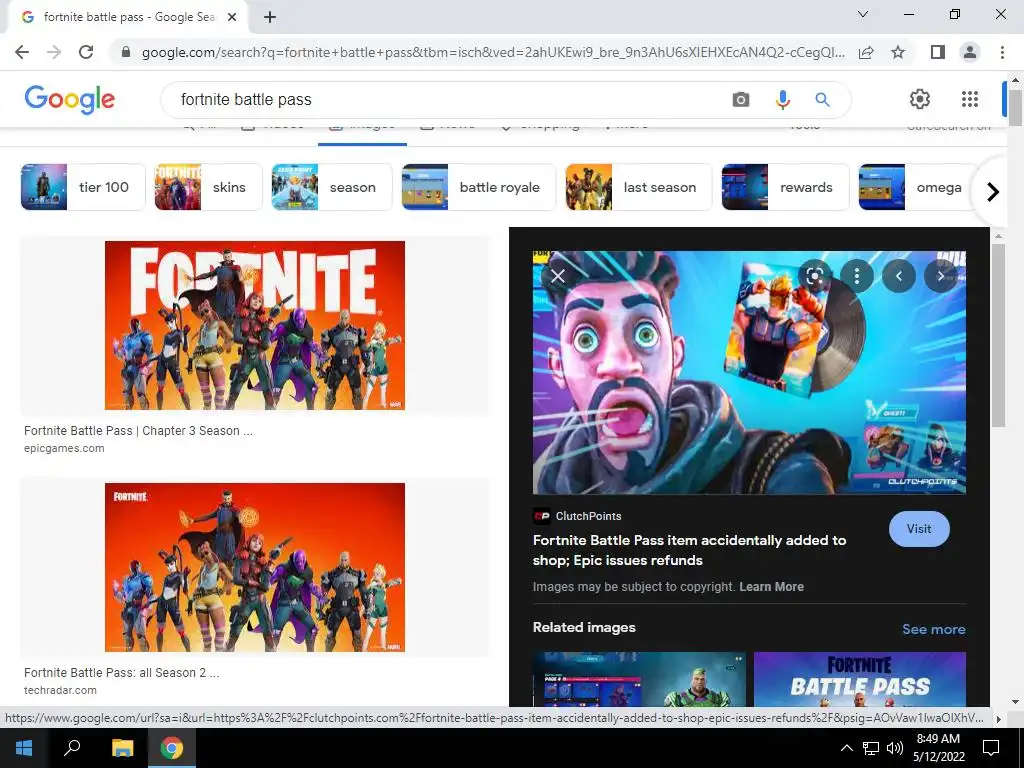Screen dimensions: 1024x768
Task: Open the Chrome three-dot menu
Action: tap(1002, 52)
